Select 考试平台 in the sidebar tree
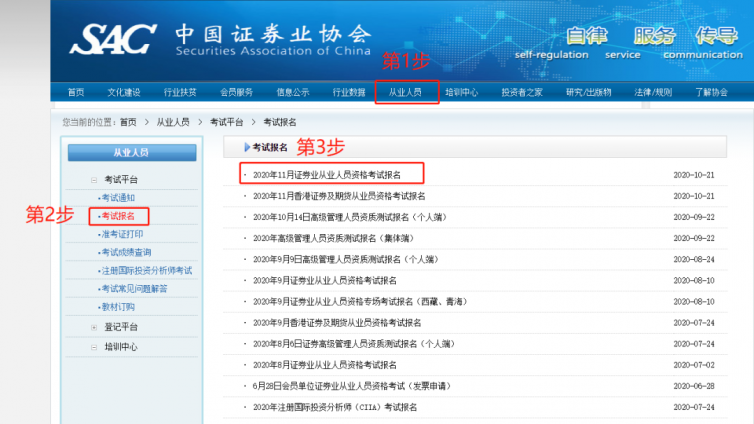 click(x=121, y=180)
